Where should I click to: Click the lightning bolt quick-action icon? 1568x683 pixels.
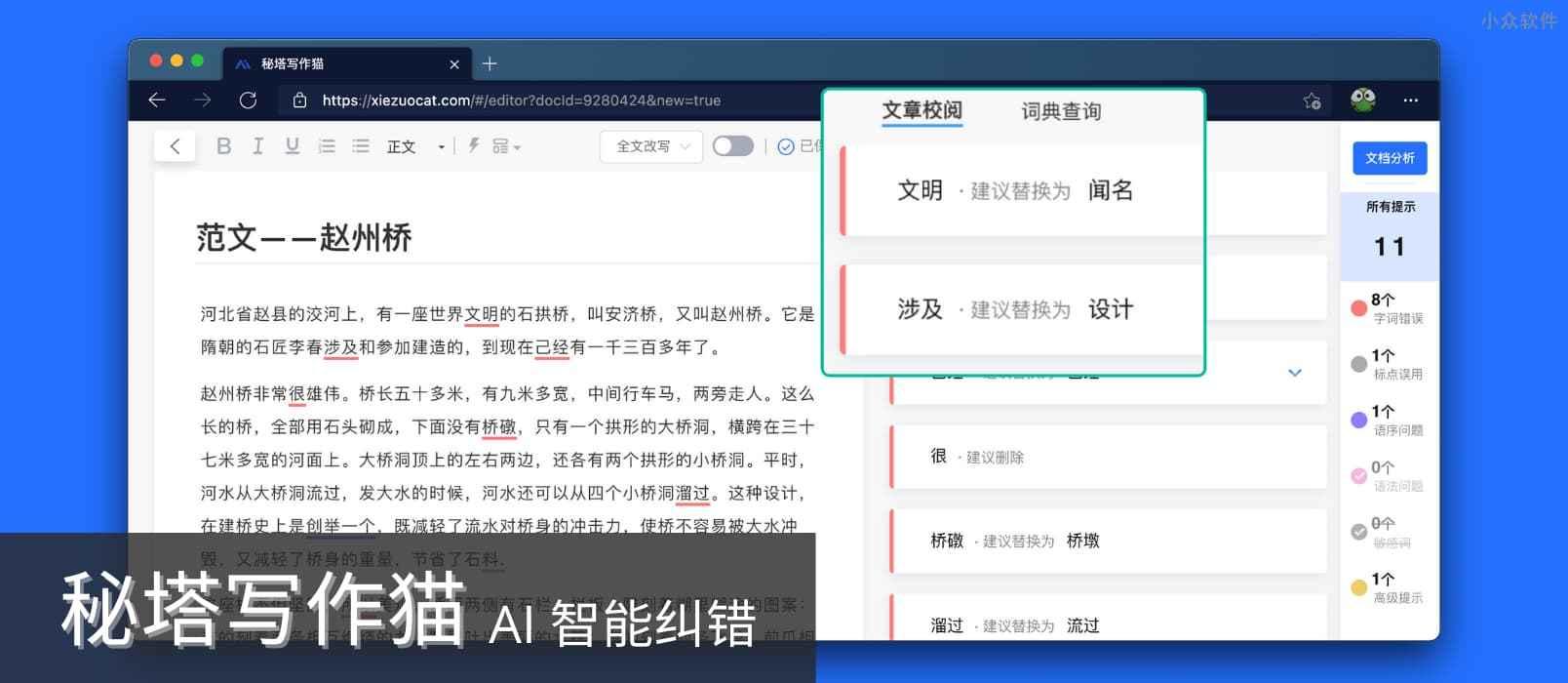click(x=474, y=145)
